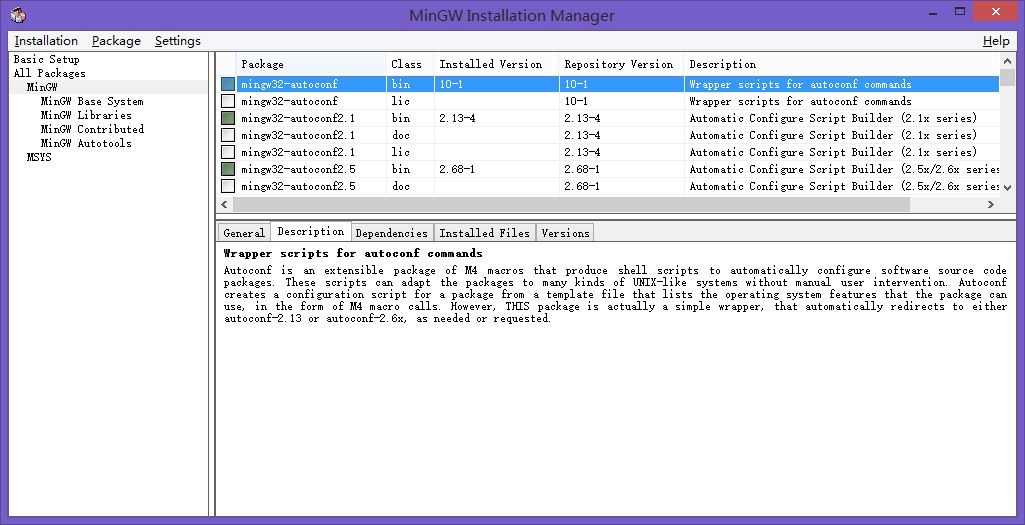Select the Description tab
This screenshot has height=525, width=1025.
pos(311,231)
